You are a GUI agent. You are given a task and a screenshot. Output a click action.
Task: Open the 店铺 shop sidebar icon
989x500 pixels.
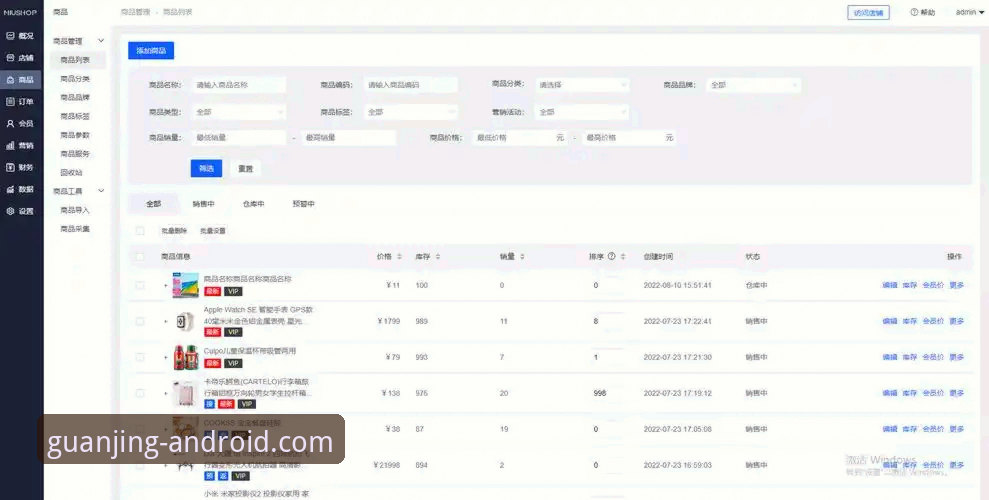coord(10,58)
